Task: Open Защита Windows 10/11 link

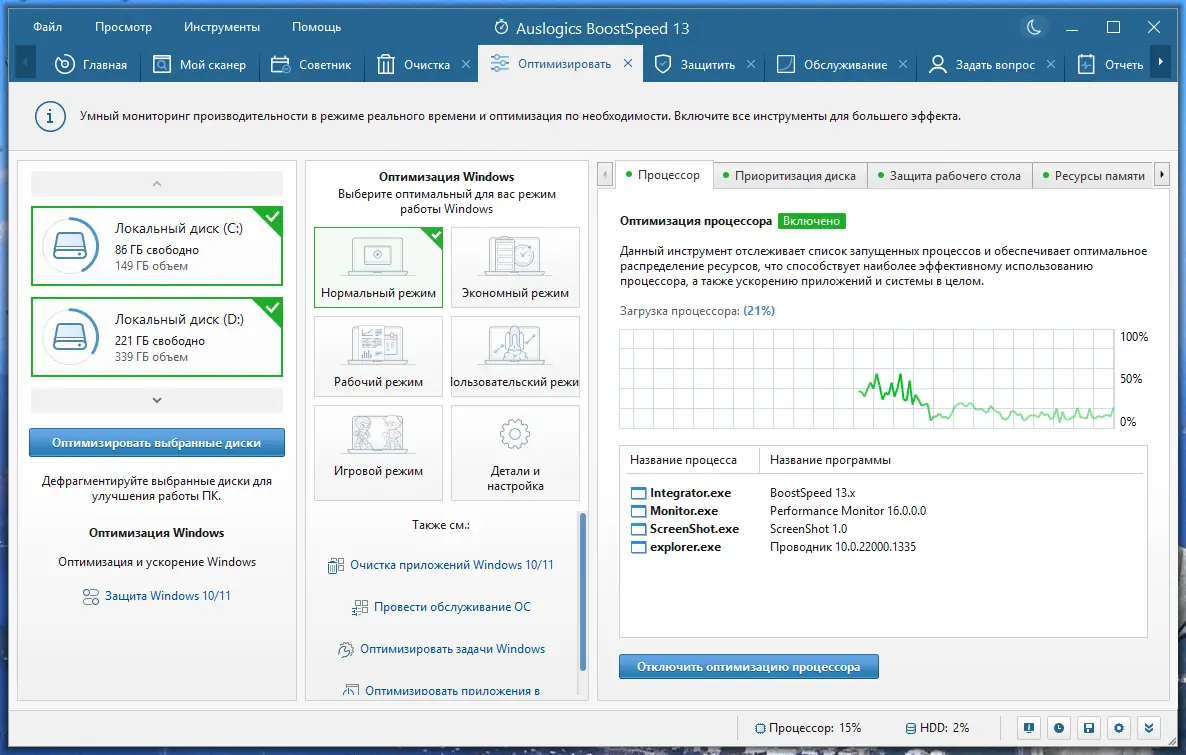Action: click(x=157, y=596)
